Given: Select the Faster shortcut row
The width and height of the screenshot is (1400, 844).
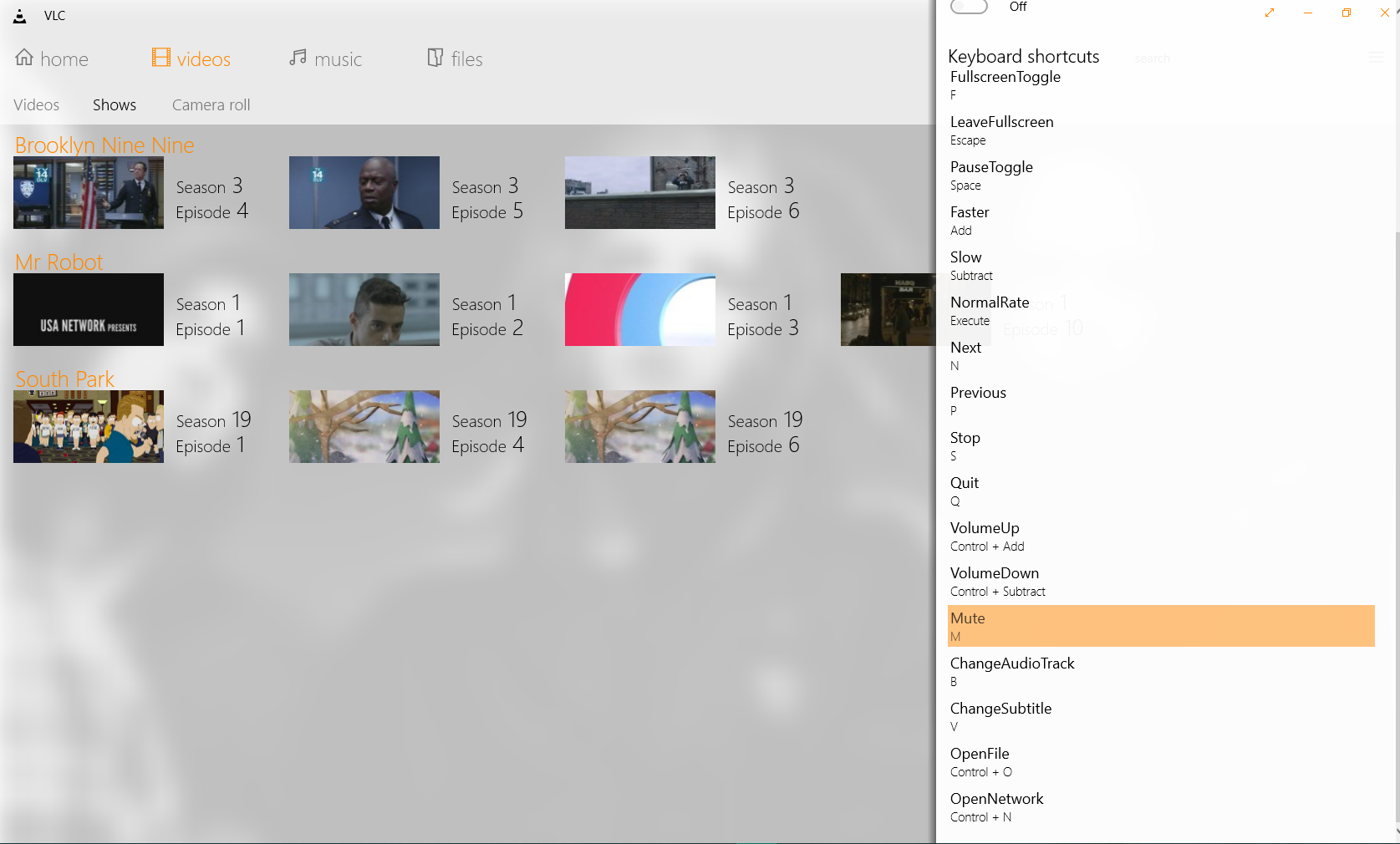Looking at the screenshot, I should point(1161,220).
